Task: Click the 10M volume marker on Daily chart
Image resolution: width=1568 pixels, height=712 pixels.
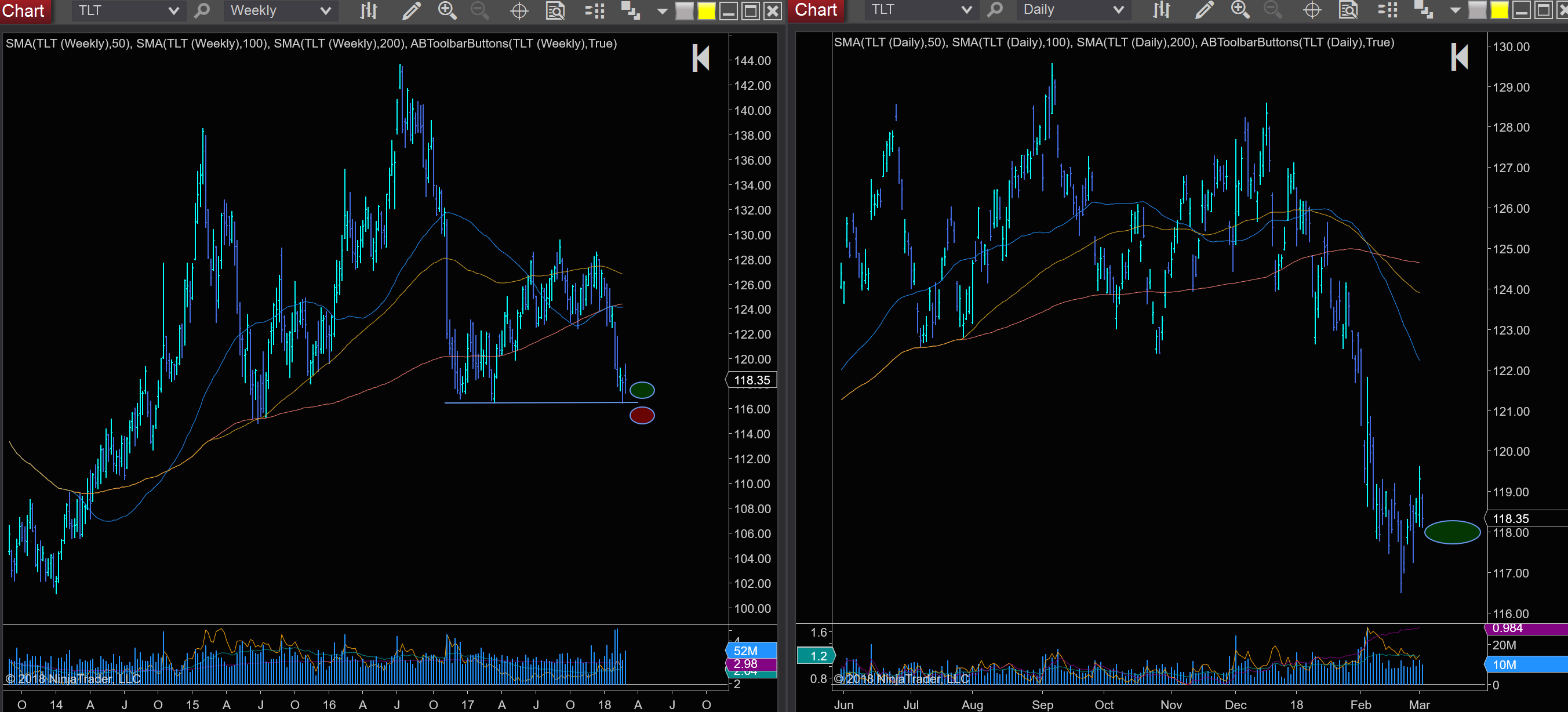Action: point(1527,664)
